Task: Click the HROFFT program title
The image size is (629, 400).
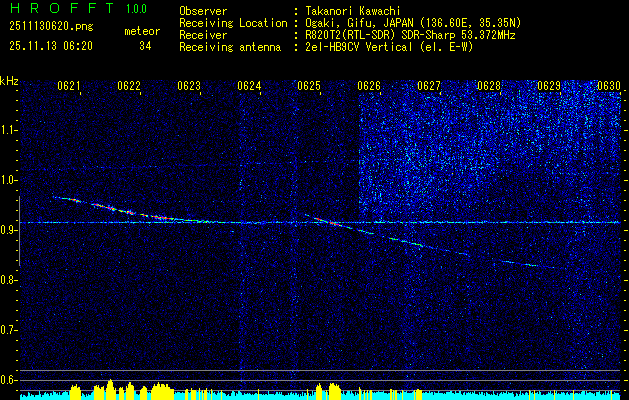Action: (x=61, y=8)
